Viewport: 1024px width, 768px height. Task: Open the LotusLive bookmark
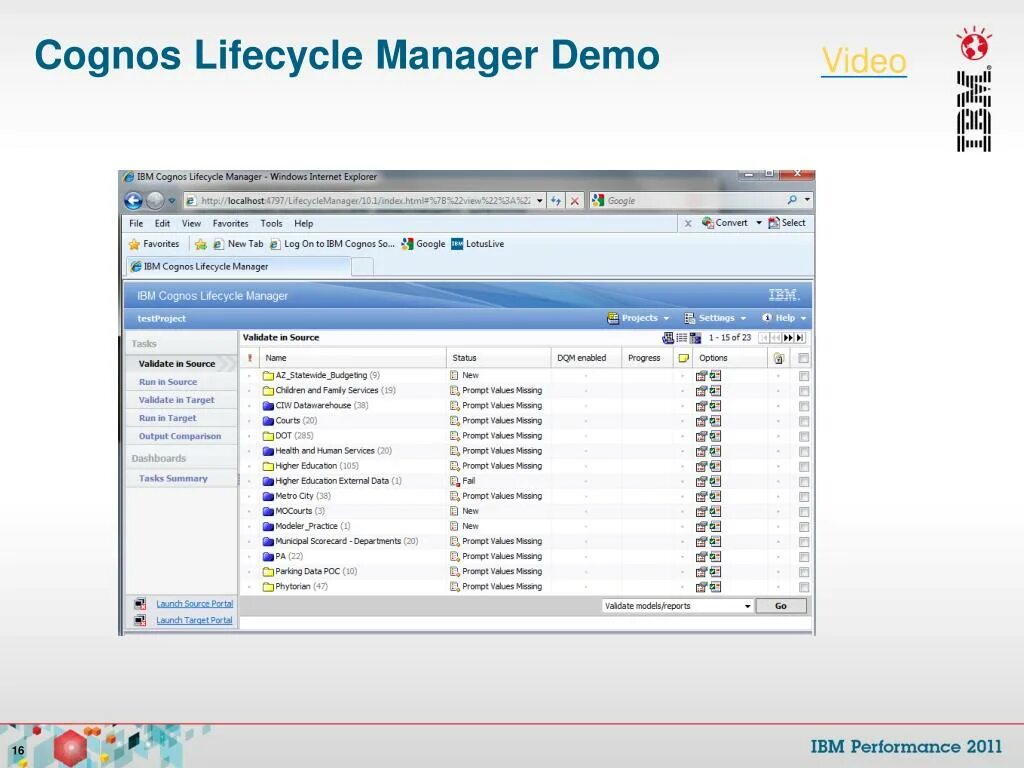pos(477,244)
